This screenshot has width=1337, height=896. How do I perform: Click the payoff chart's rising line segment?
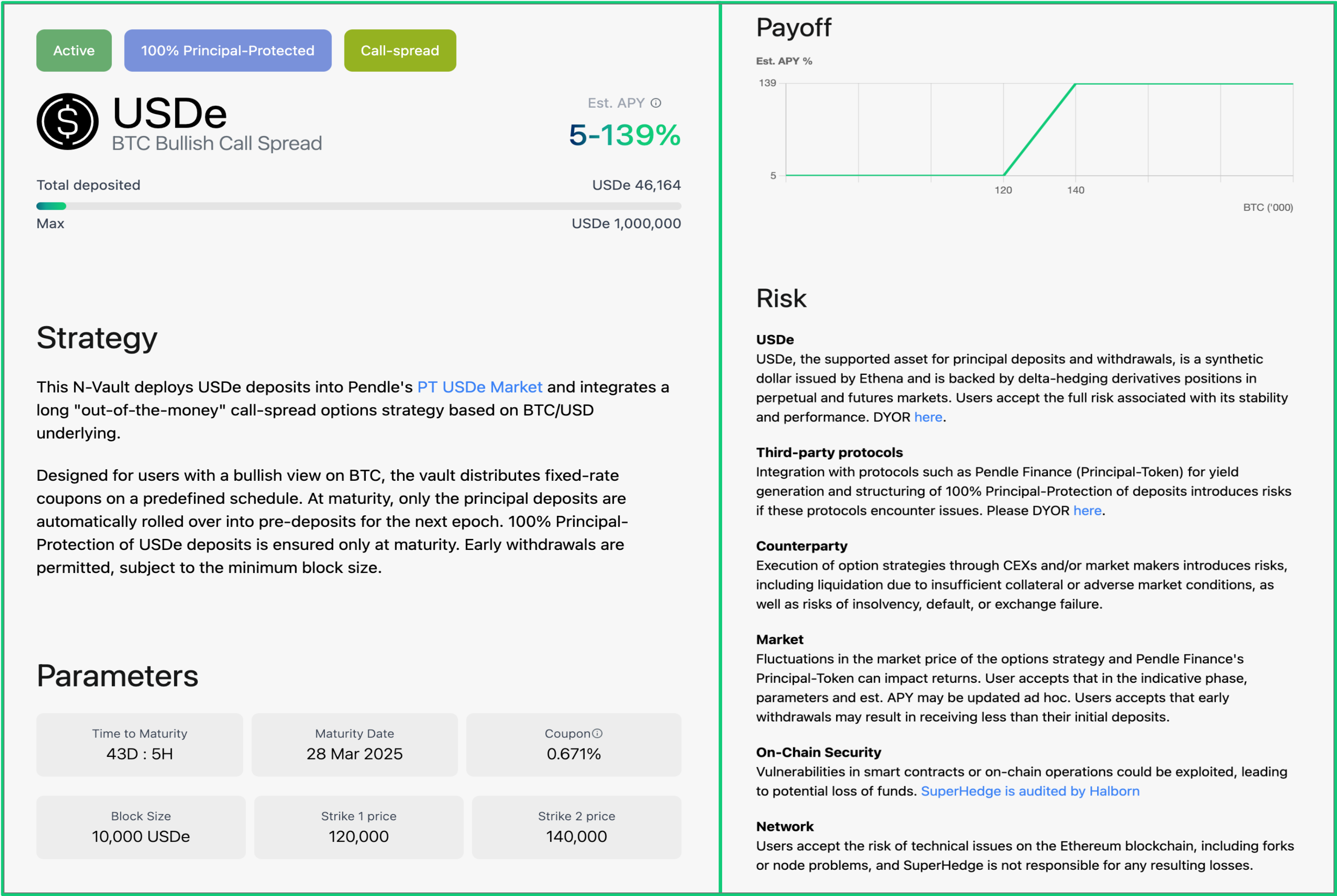click(1039, 130)
